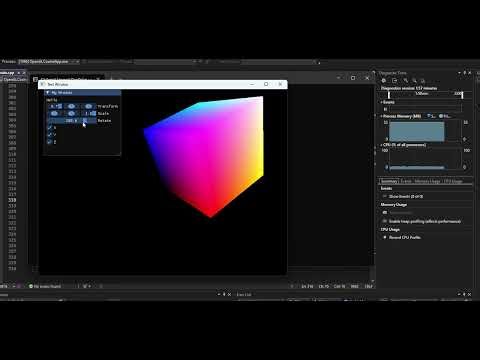Image resolution: width=480 pixels, height=360 pixels.
Task: Click the Error List panel tab
Action: point(244,295)
